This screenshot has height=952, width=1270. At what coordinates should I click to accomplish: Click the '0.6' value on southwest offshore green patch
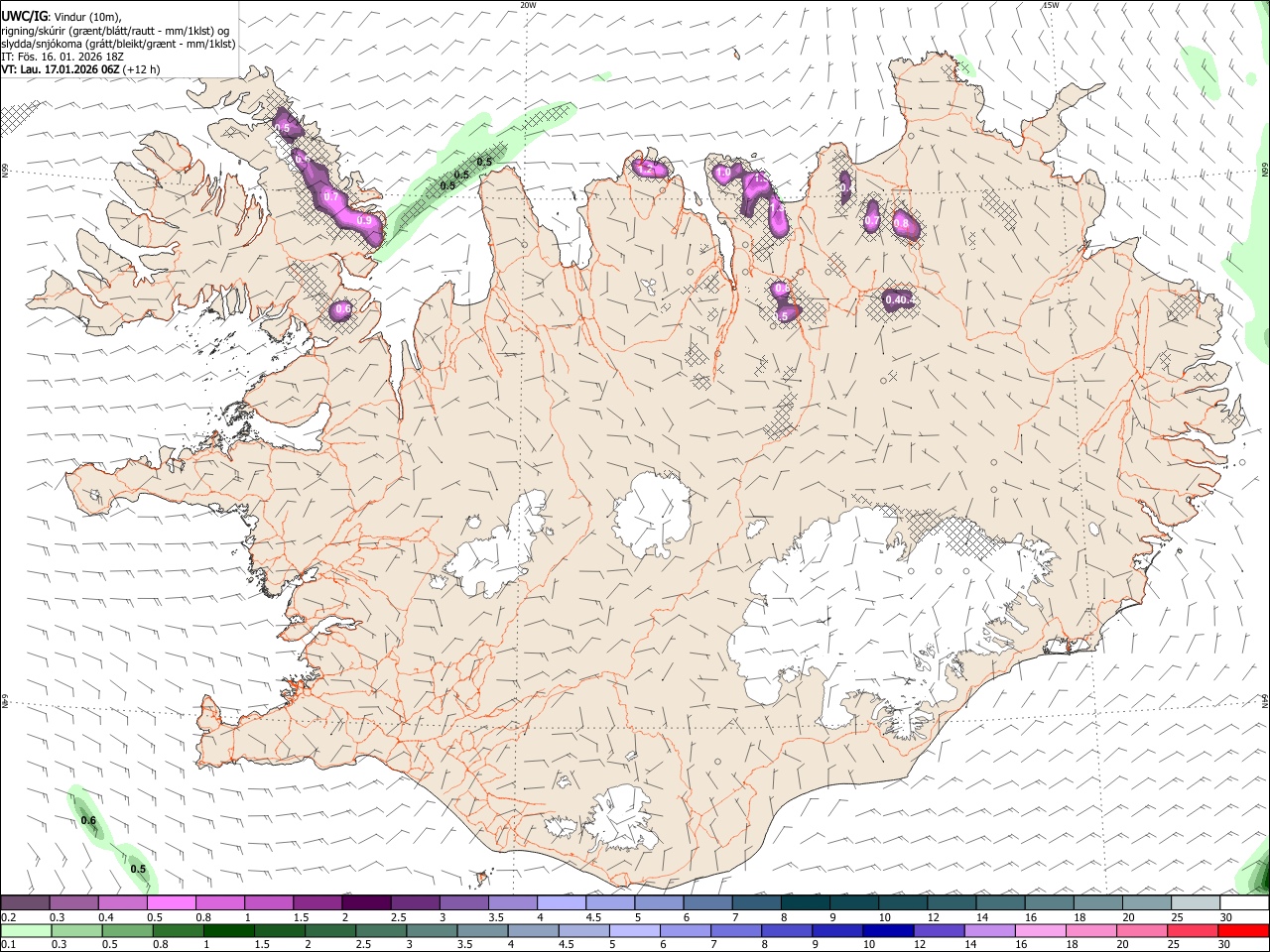(88, 821)
